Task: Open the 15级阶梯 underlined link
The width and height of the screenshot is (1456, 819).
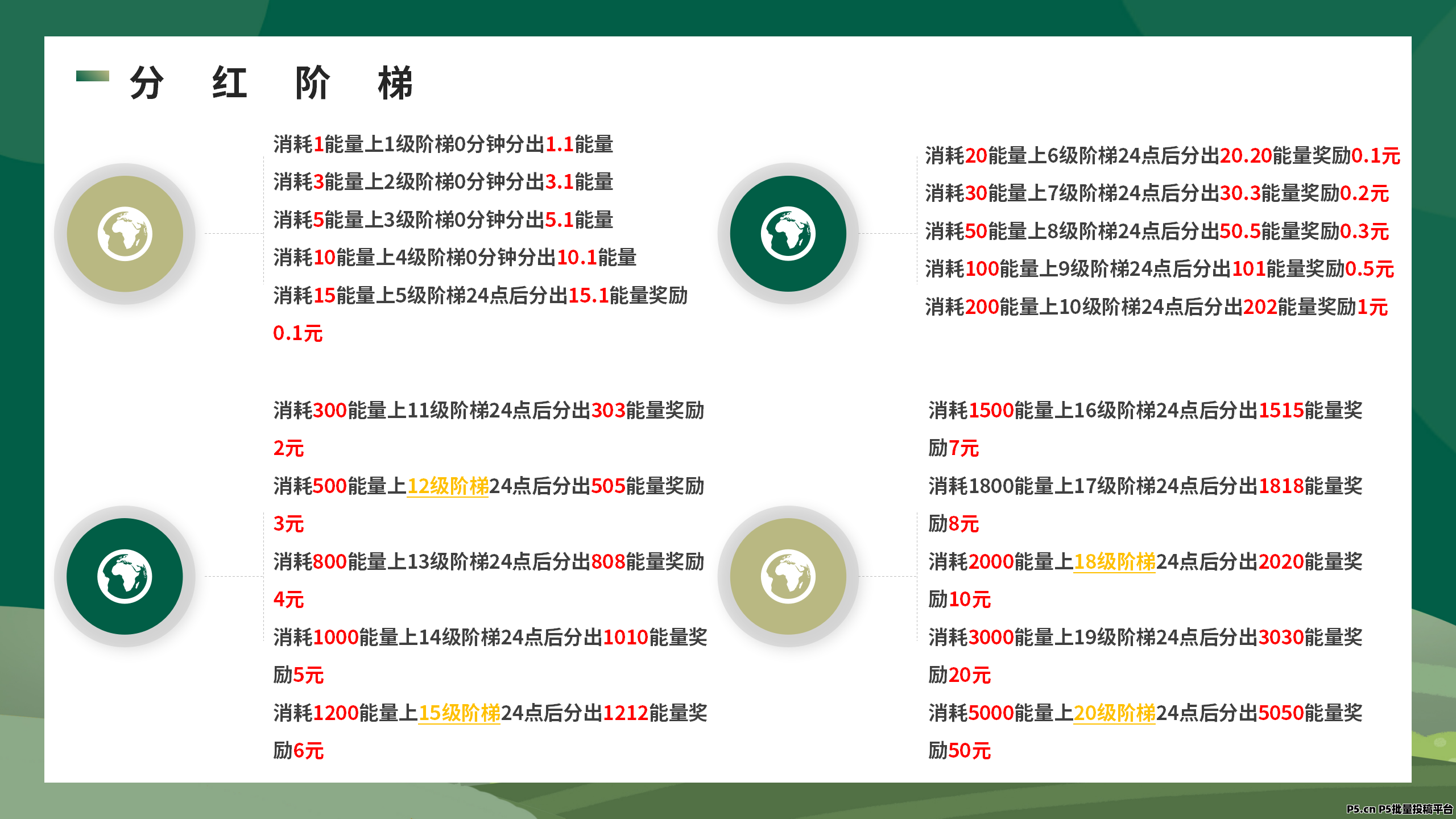Action: click(460, 713)
